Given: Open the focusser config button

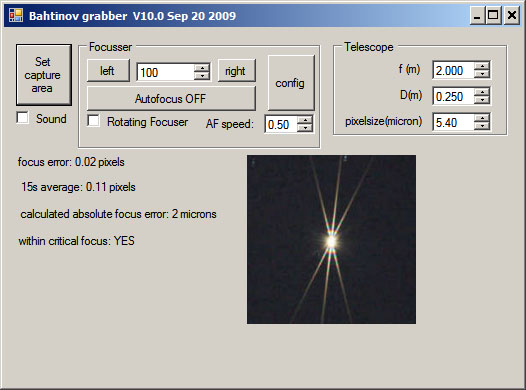Looking at the screenshot, I should (x=291, y=83).
